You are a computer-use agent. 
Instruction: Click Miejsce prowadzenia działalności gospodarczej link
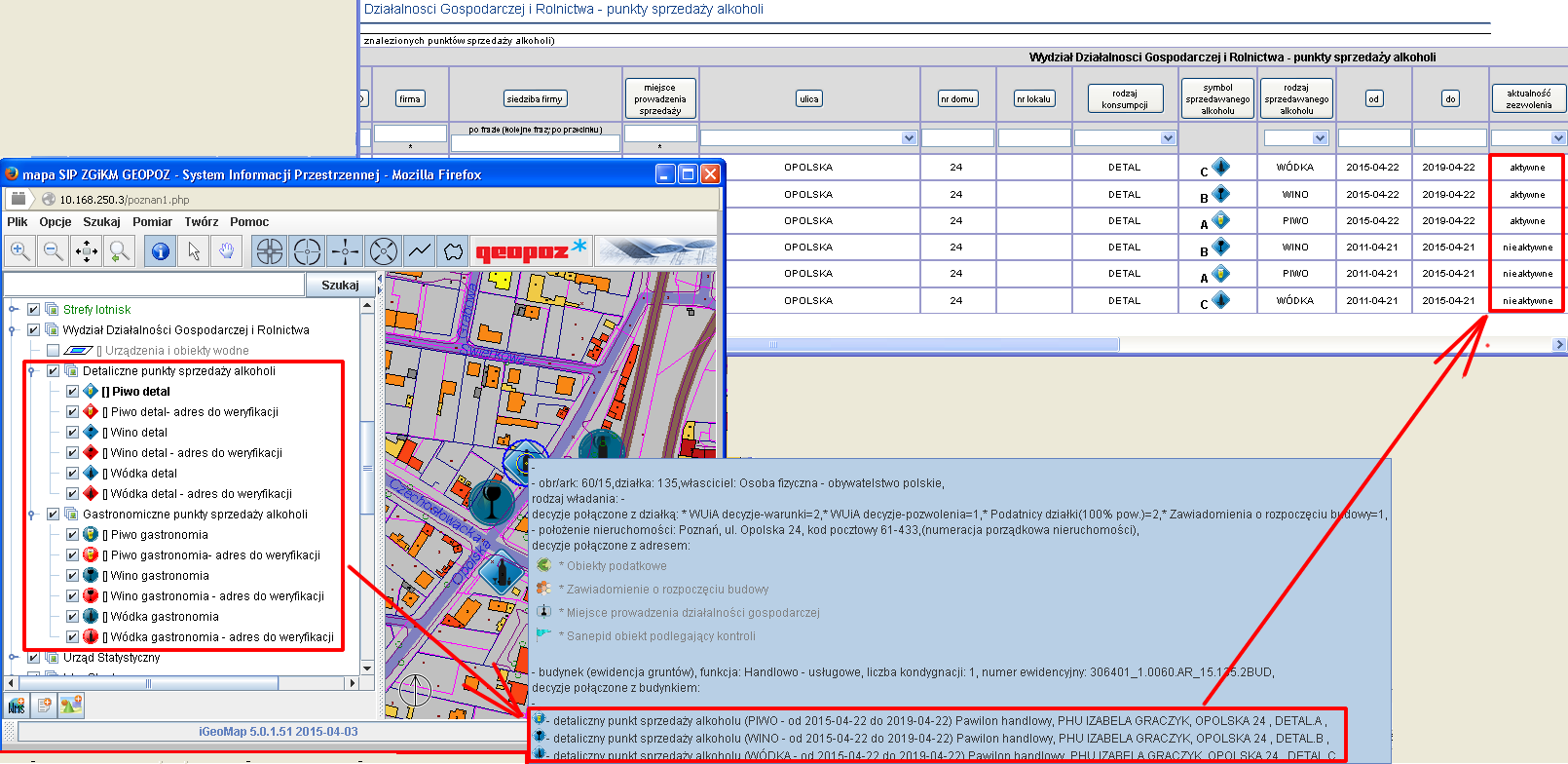pos(692,613)
